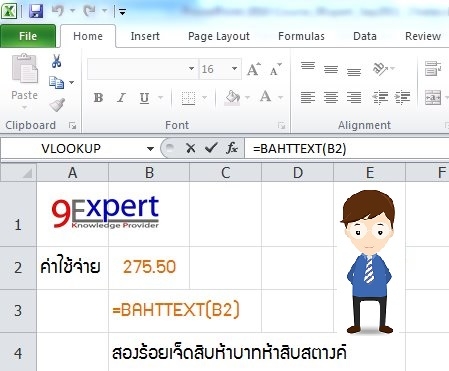Open underline style dropdown arrow

point(161,98)
